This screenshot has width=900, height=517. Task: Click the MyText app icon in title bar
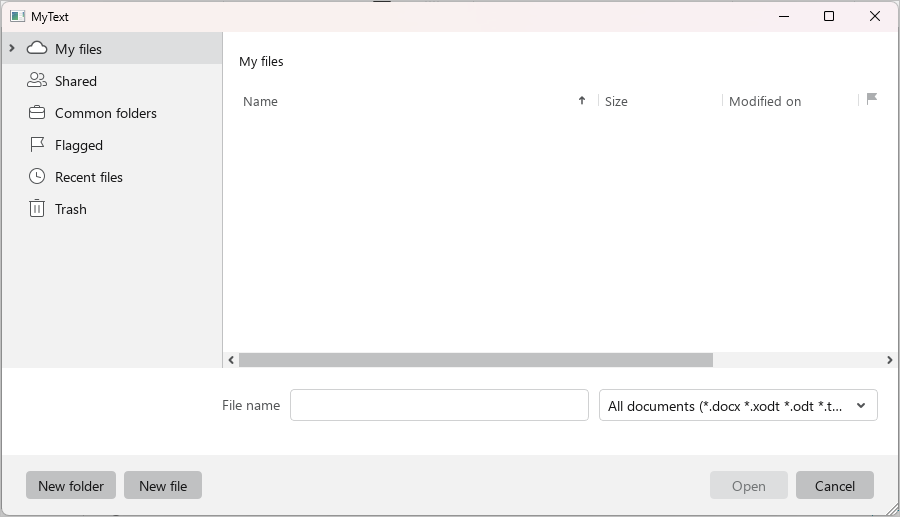pyautogui.click(x=17, y=16)
